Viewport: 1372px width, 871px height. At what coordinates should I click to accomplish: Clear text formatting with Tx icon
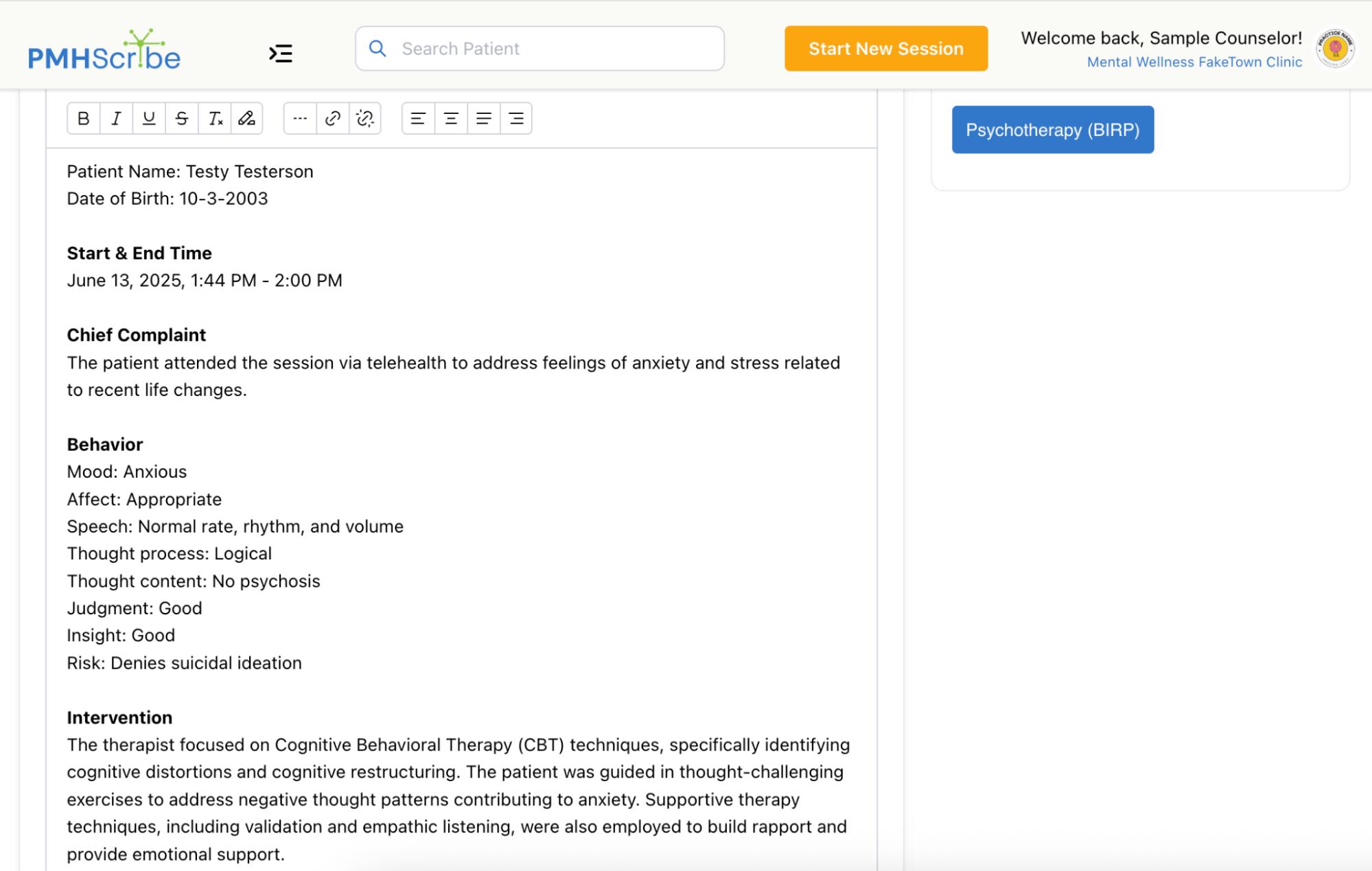pyautogui.click(x=215, y=119)
